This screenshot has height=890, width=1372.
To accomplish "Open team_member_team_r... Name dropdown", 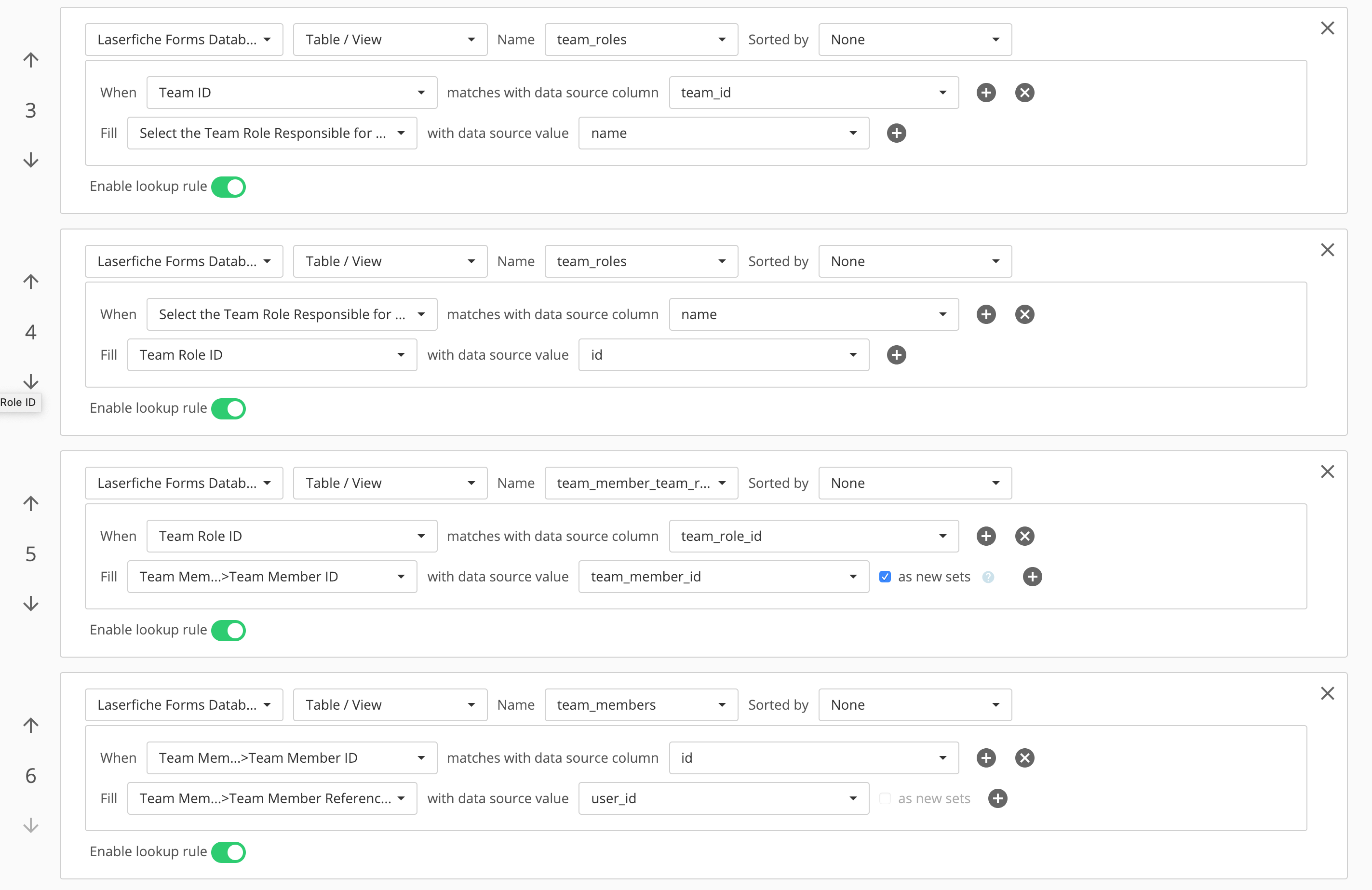I will point(641,483).
